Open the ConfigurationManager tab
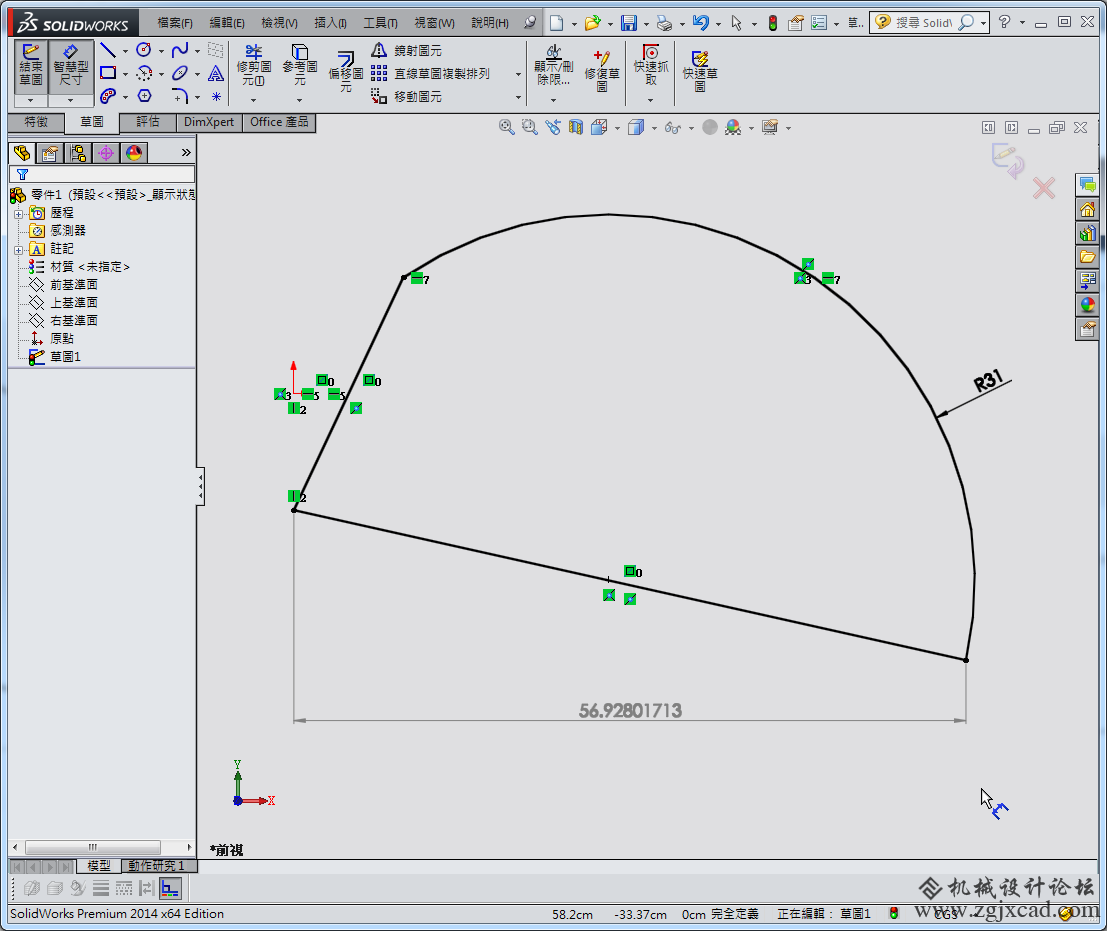The height and width of the screenshot is (931, 1107). coord(78,153)
